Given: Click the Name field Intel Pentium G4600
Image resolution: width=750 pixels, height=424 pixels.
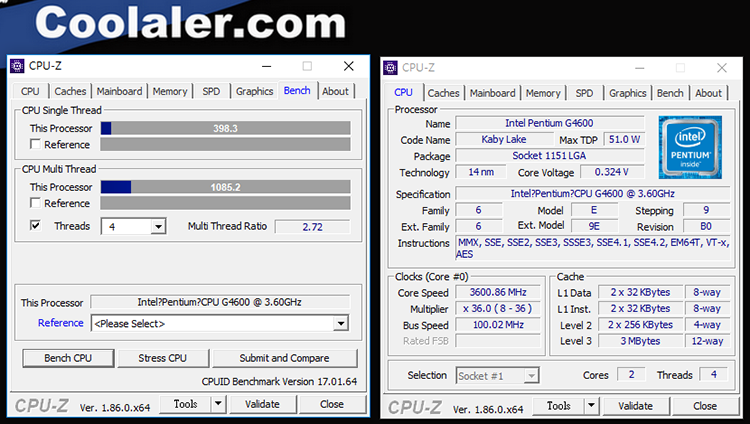Looking at the screenshot, I should point(549,123).
